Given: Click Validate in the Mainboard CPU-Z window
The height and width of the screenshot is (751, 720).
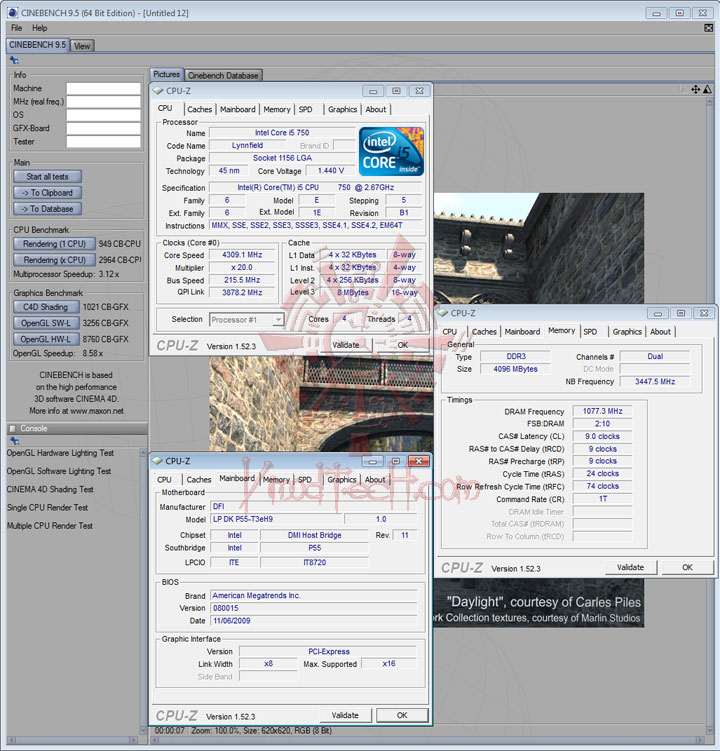Looking at the screenshot, I should pos(345,715).
